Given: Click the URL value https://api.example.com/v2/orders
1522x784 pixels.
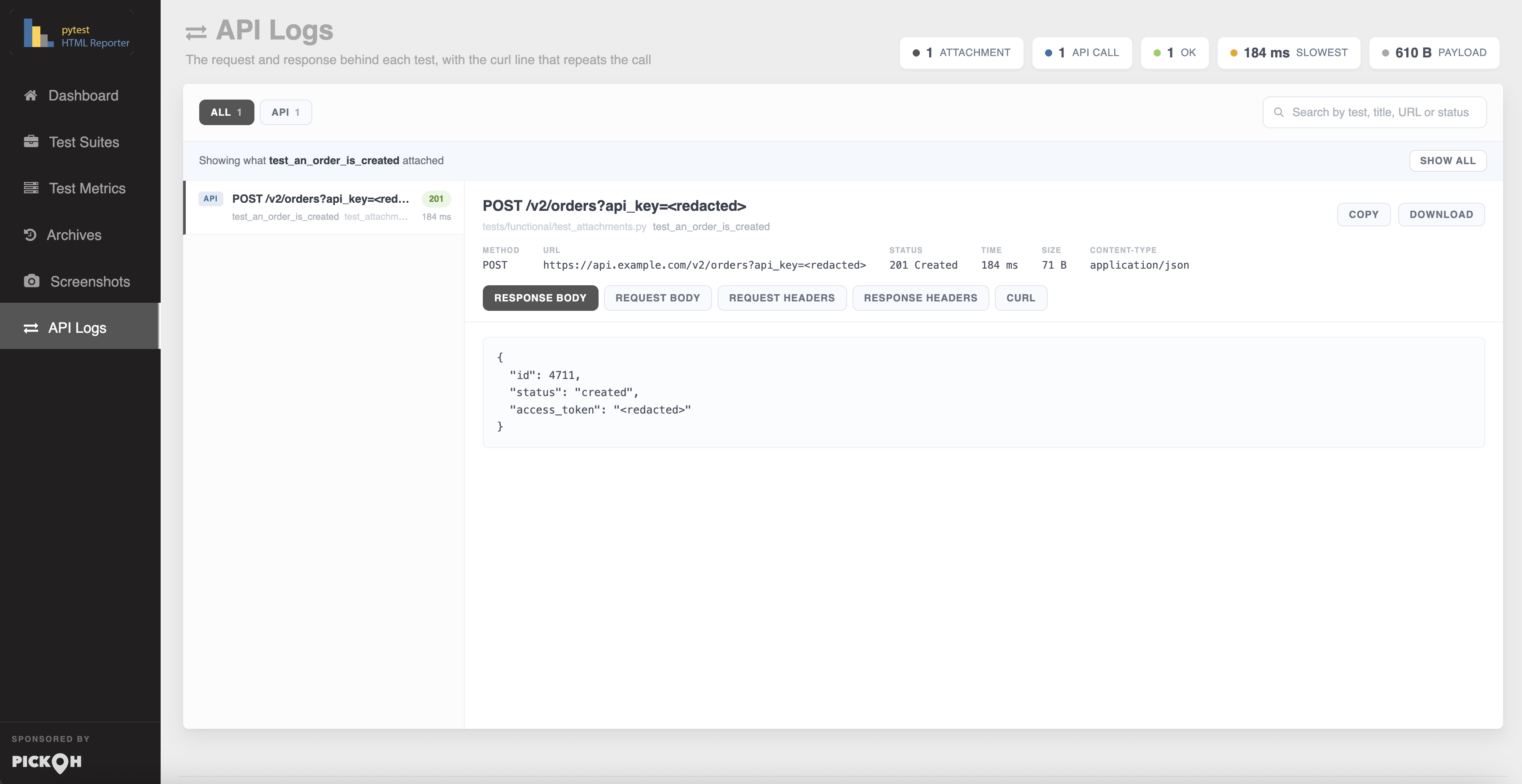Looking at the screenshot, I should pyautogui.click(x=704, y=265).
